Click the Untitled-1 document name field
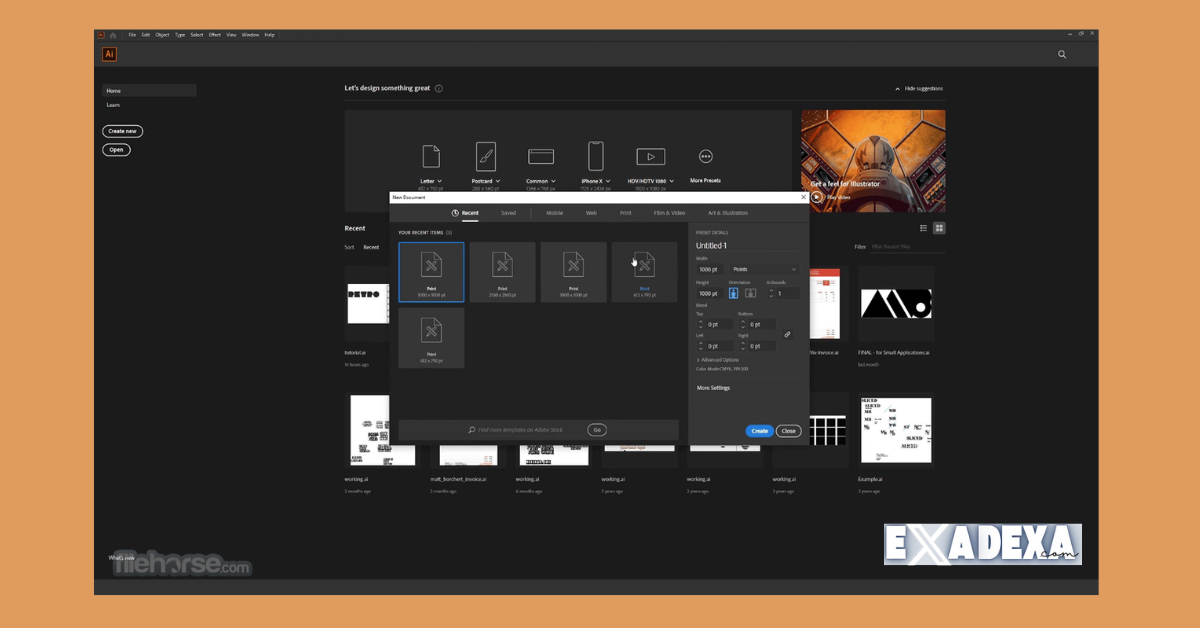The image size is (1200, 628). coord(712,245)
